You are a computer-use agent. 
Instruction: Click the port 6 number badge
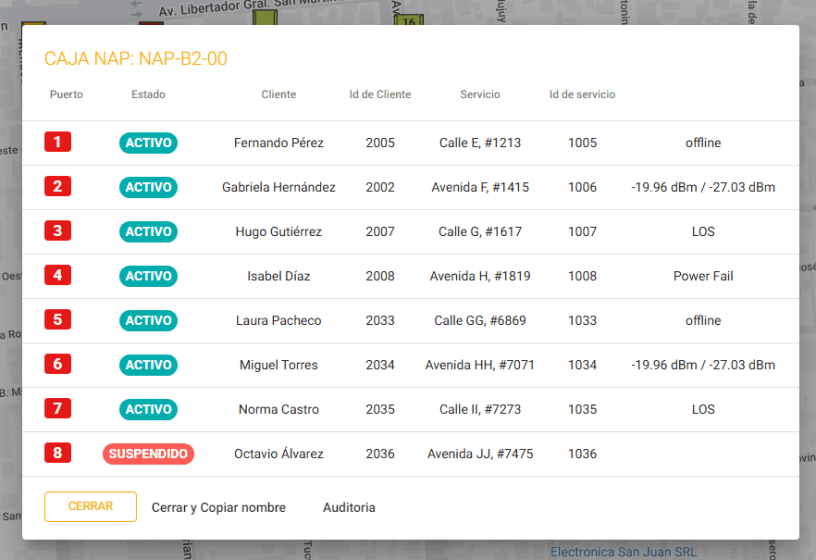click(57, 364)
